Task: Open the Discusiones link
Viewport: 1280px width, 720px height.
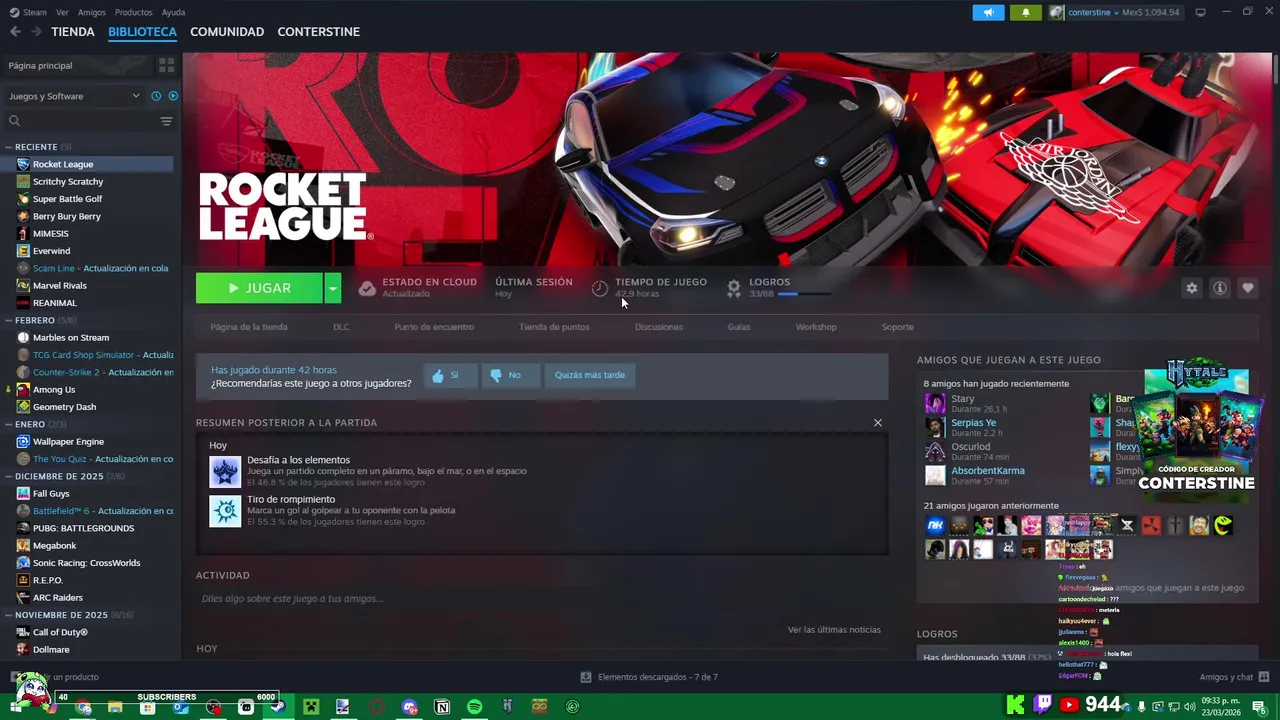Action: [x=659, y=327]
